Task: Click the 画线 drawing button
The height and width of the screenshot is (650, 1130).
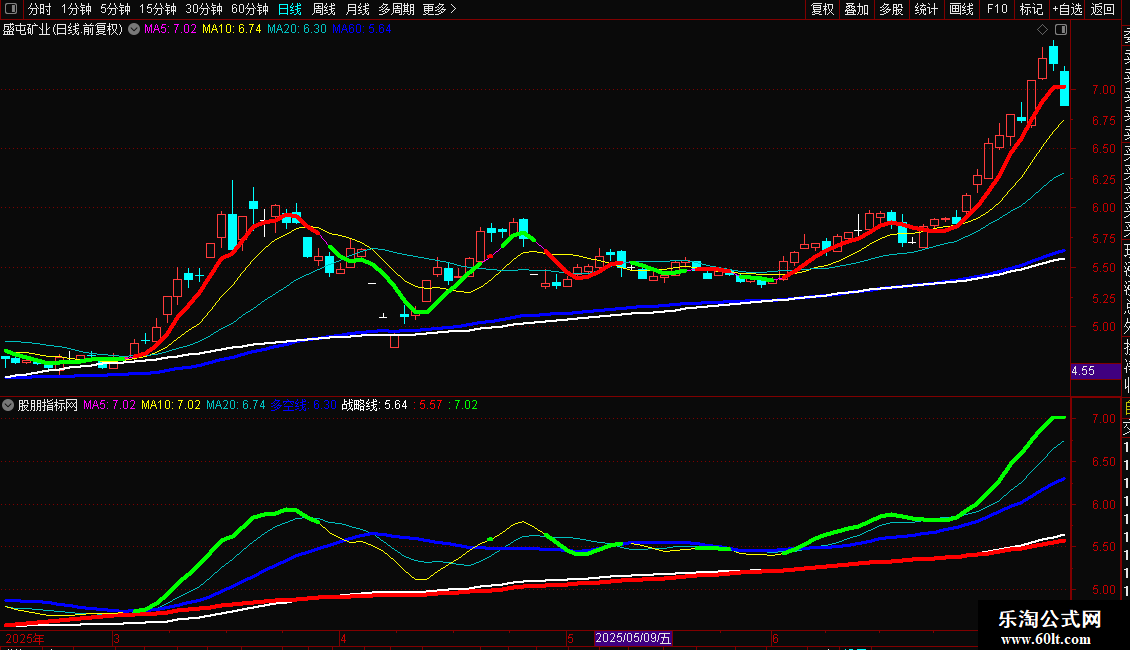Action: [x=961, y=9]
